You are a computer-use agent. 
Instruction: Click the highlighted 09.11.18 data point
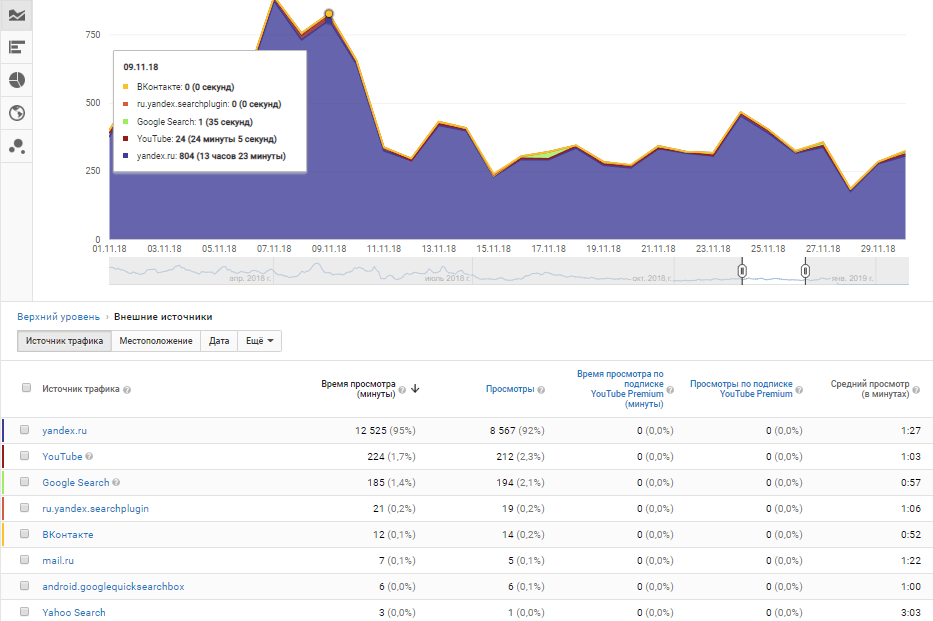[x=329, y=14]
